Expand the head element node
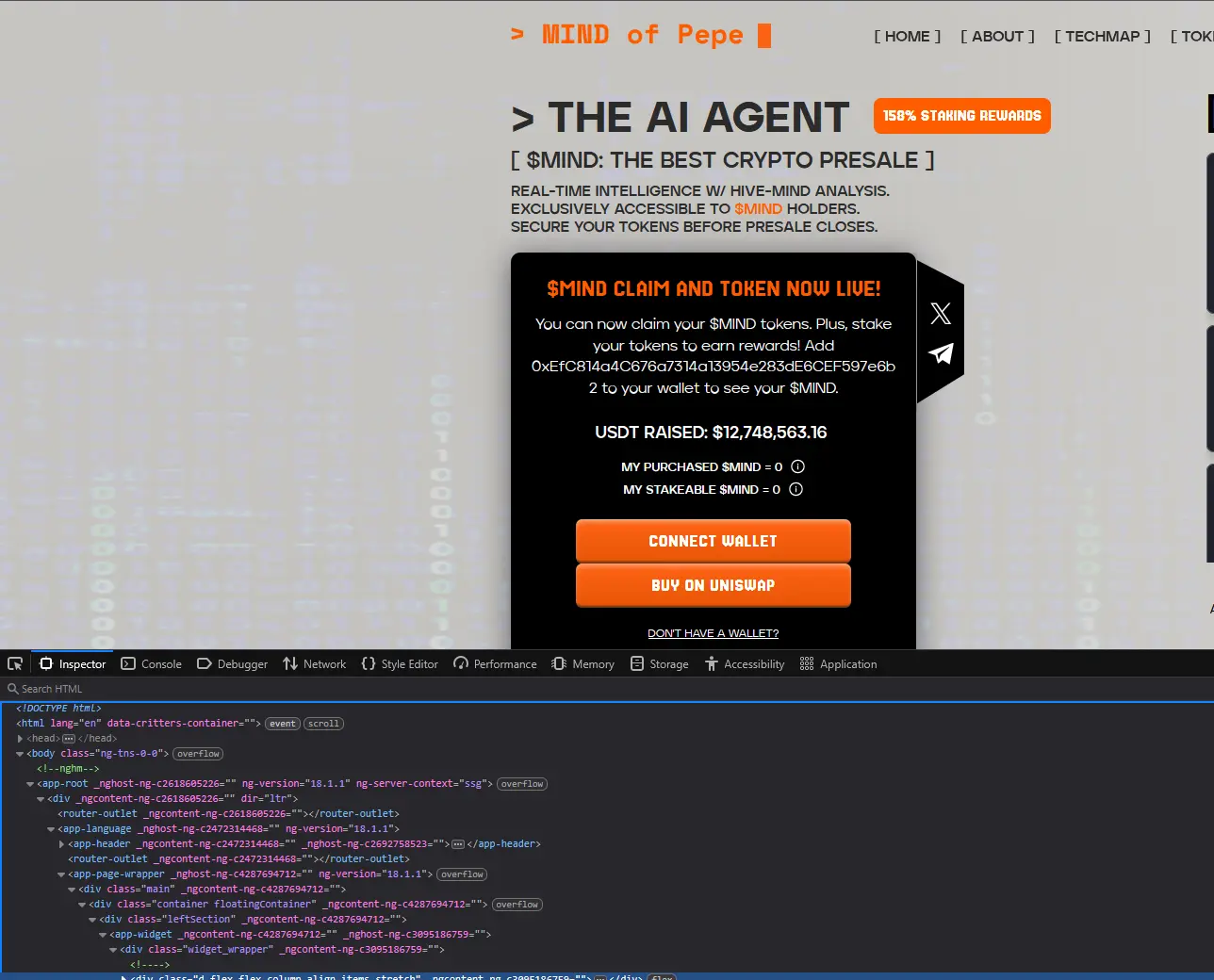 point(20,739)
